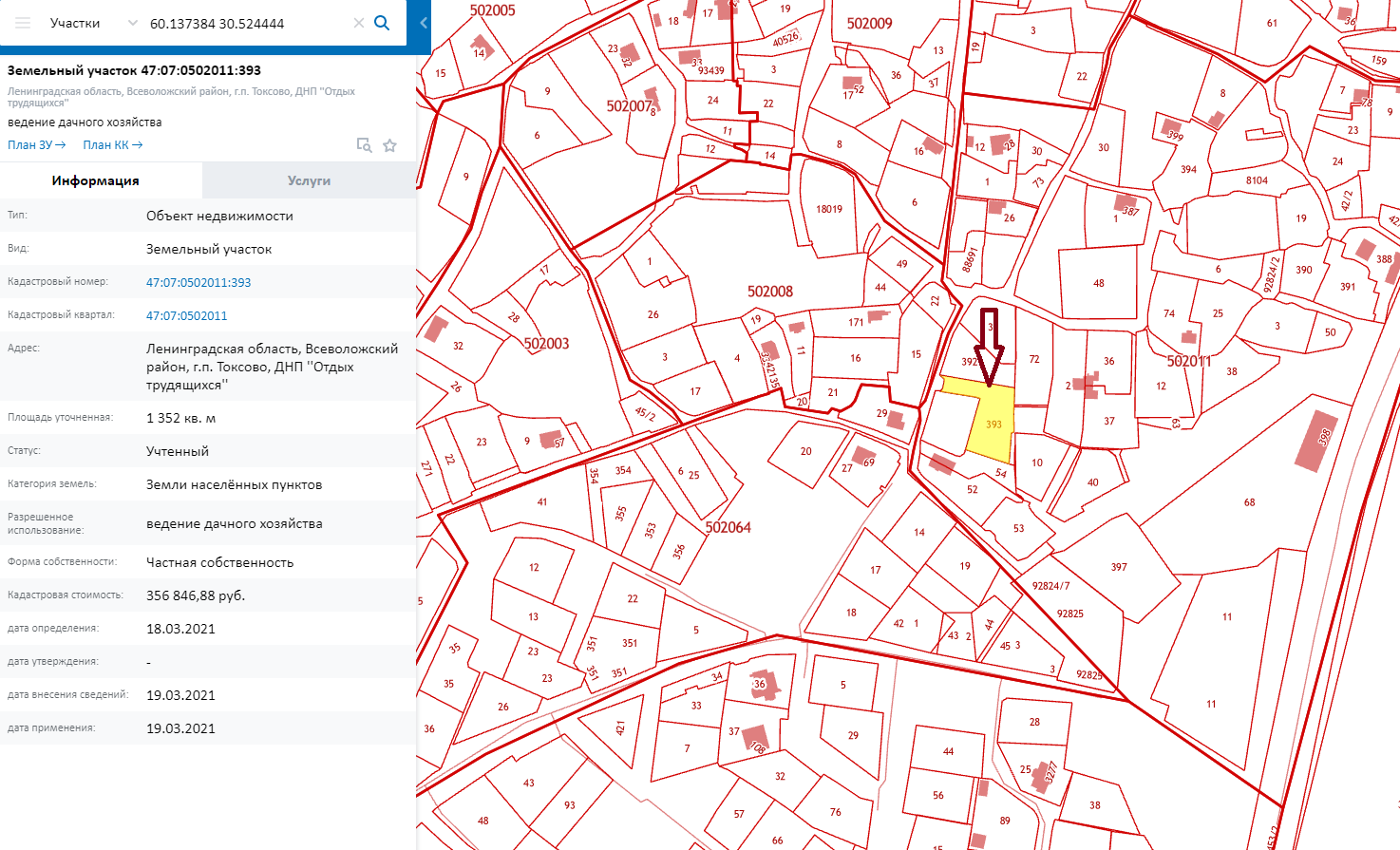Image resolution: width=1400 pixels, height=850 pixels.
Task: Select parcel 421 on the map
Action: click(619, 729)
